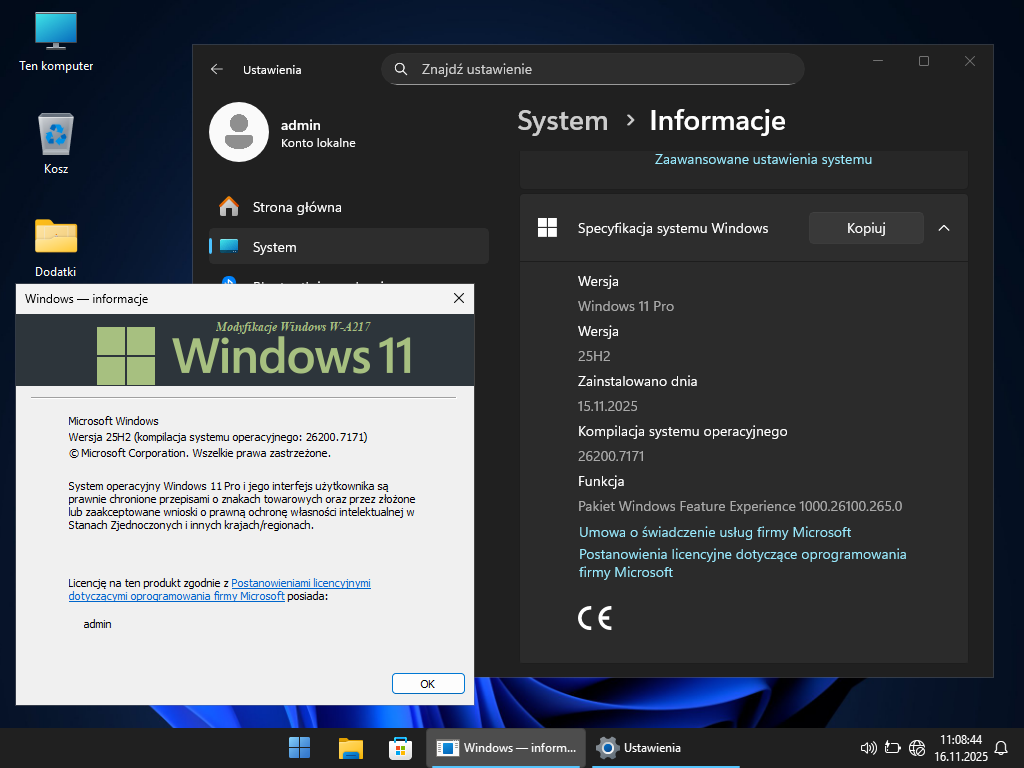Click the network globe tray icon
The image size is (1024, 768).
click(917, 748)
